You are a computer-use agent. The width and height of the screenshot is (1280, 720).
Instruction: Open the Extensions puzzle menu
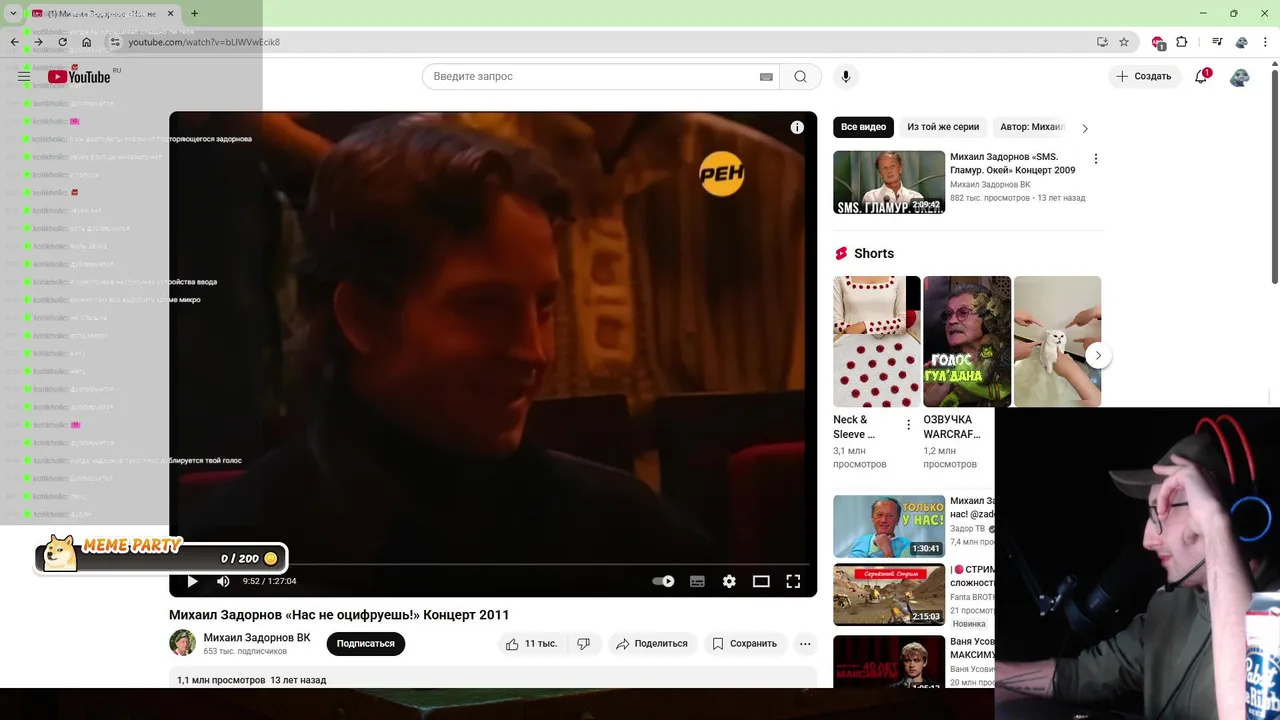(1182, 42)
